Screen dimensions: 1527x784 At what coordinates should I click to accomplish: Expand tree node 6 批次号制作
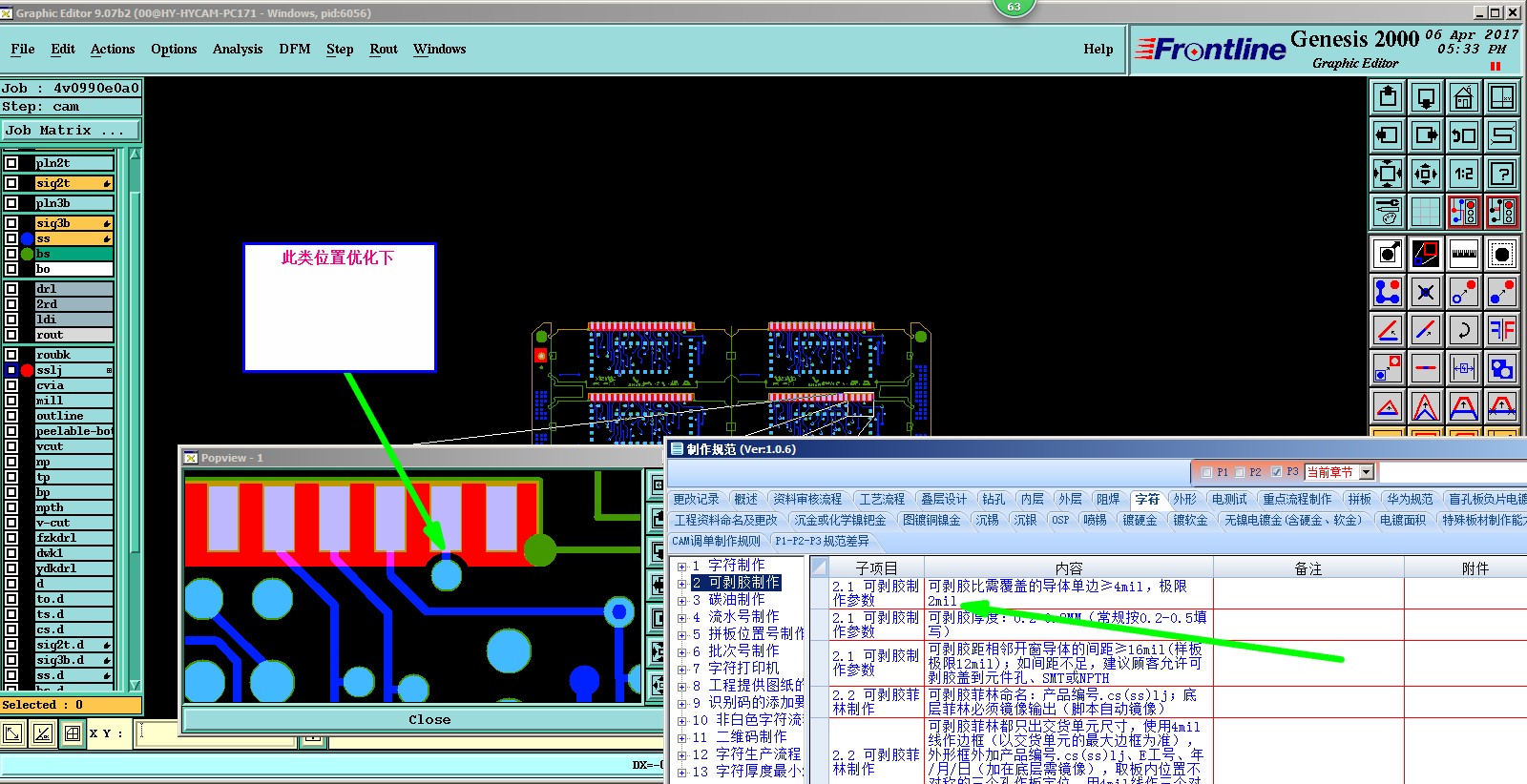pyautogui.click(x=681, y=652)
